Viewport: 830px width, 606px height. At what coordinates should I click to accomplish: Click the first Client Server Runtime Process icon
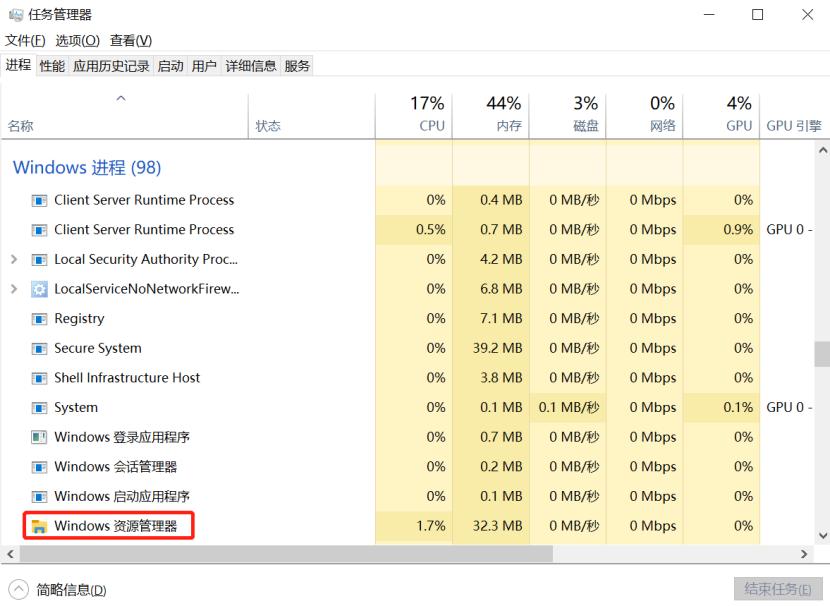point(37,200)
